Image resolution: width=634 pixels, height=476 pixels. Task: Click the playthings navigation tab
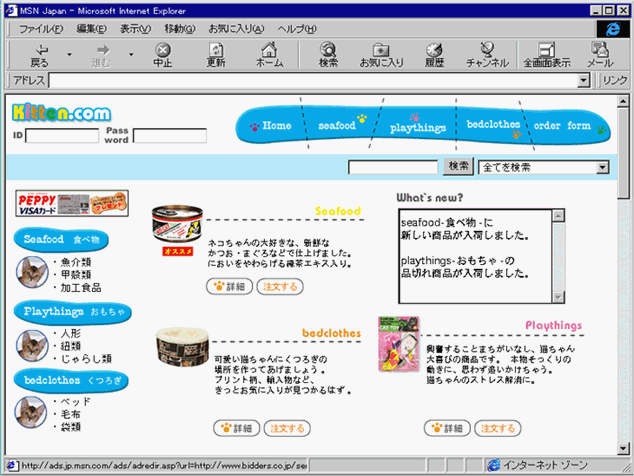417,128
